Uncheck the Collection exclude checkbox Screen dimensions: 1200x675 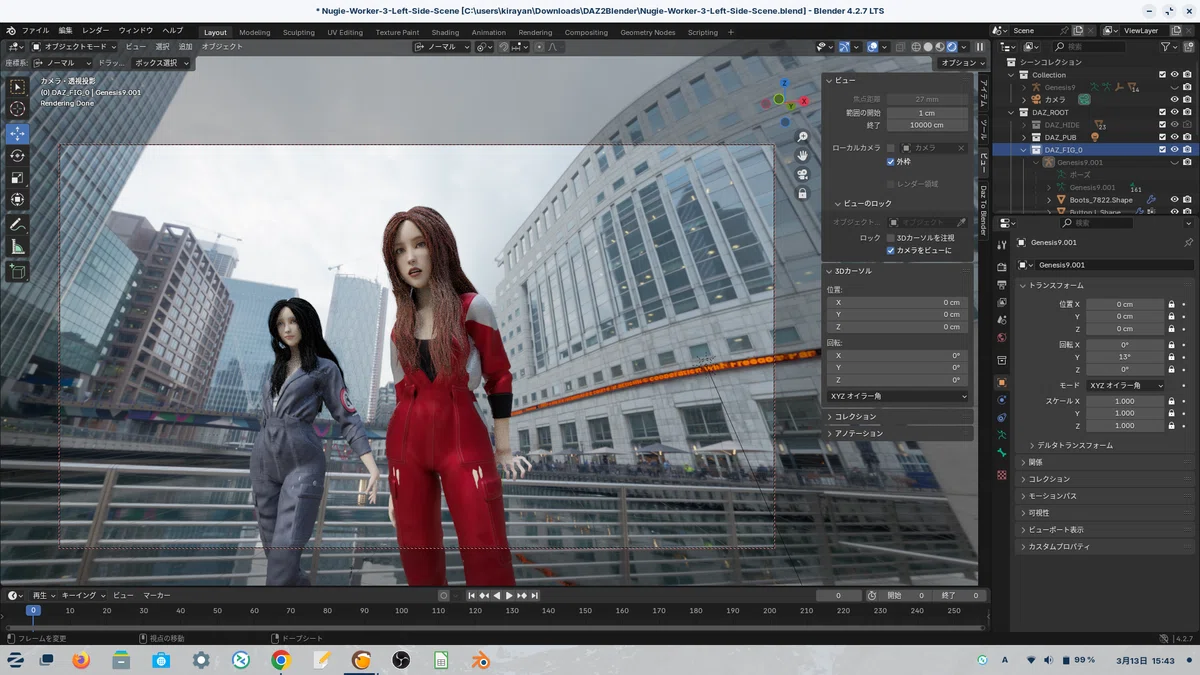tap(1162, 75)
